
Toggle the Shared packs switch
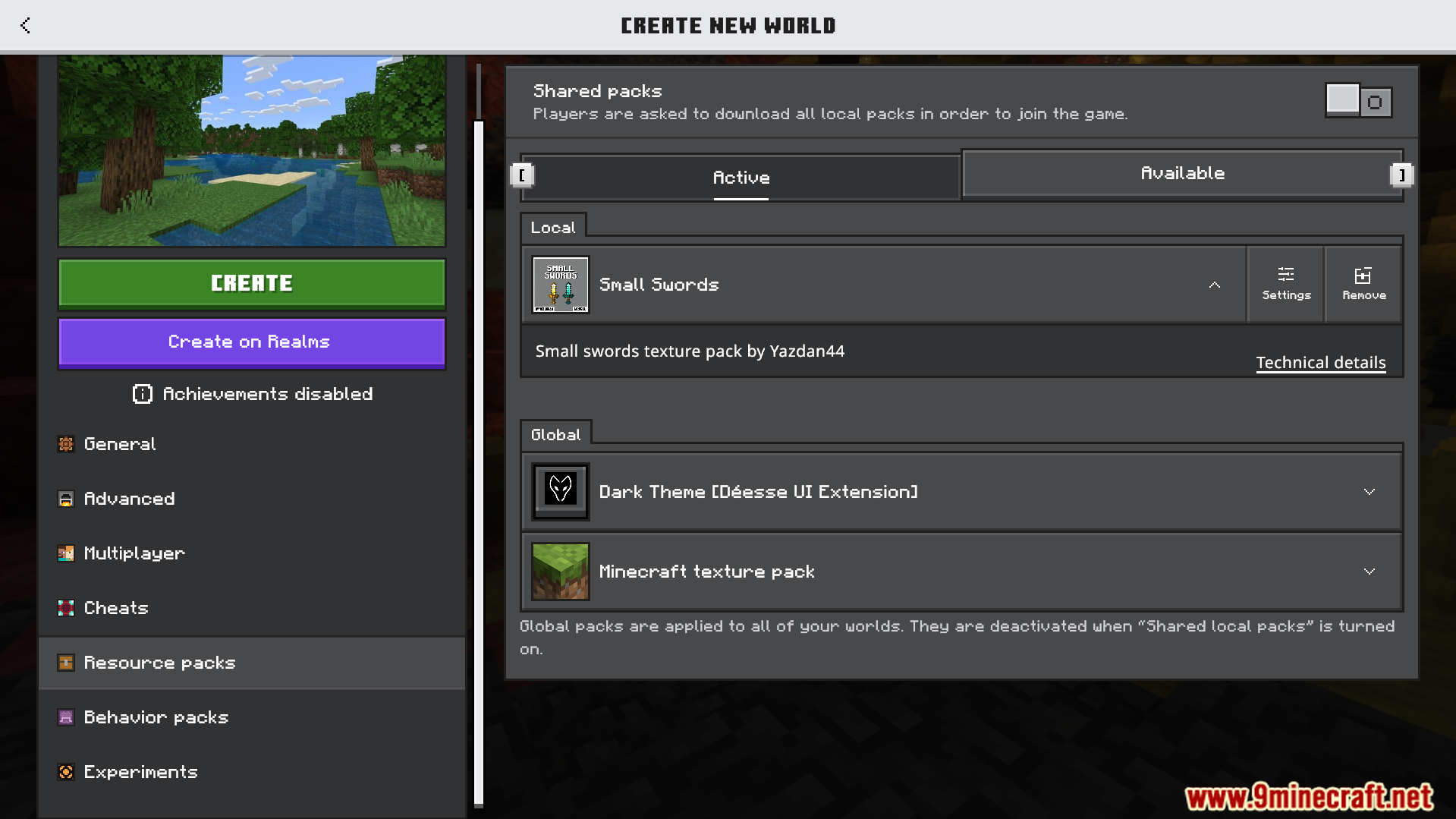click(x=1358, y=101)
